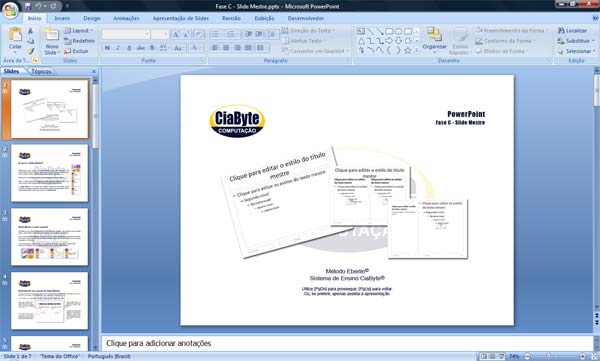Switch to the Revisão ribbon tab
The height and width of the screenshot is (361, 600).
(x=231, y=18)
